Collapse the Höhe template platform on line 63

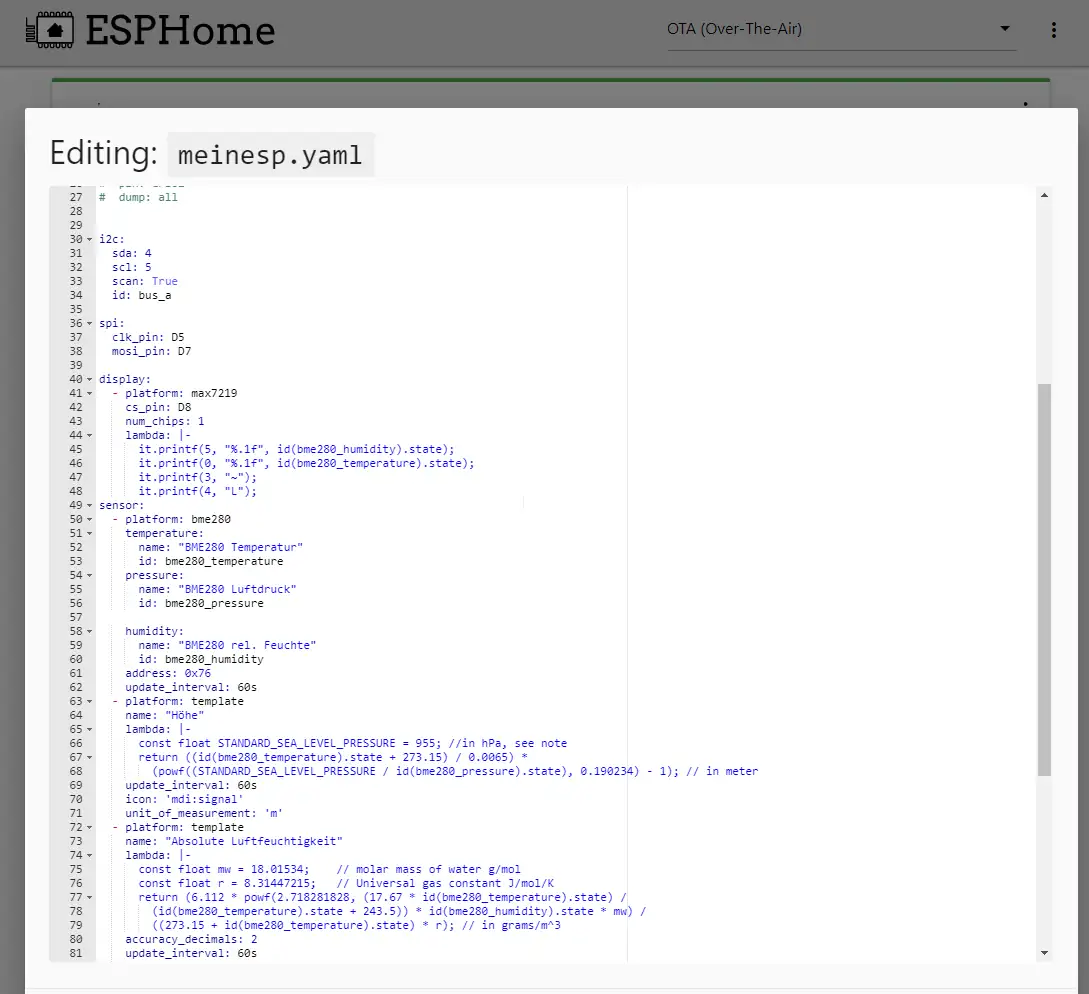[90, 702]
